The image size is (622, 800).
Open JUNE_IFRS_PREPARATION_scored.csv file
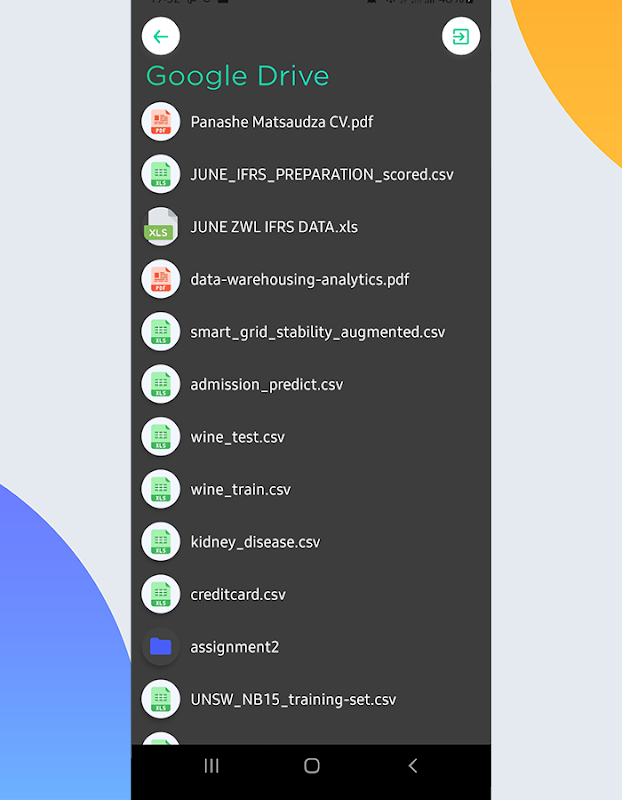pos(322,174)
